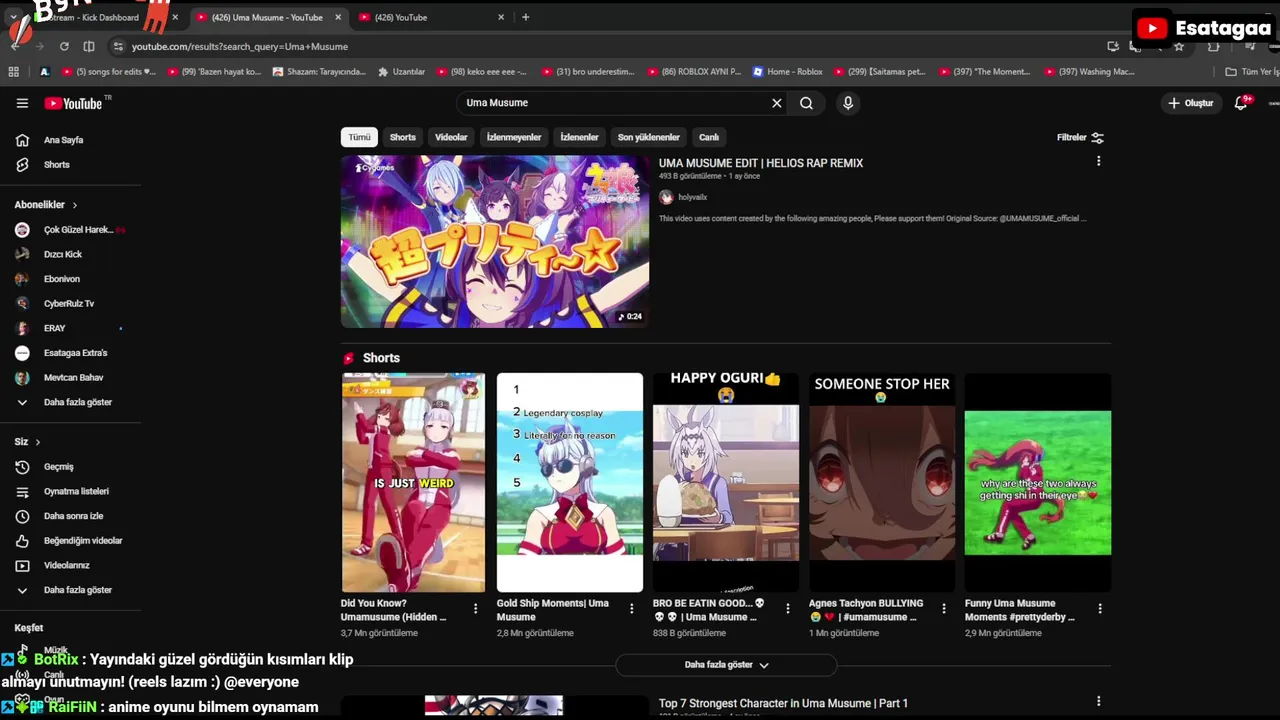Open options menu for Funny Uma Musume Moments short
This screenshot has height=720, width=1280.
(x=1100, y=608)
